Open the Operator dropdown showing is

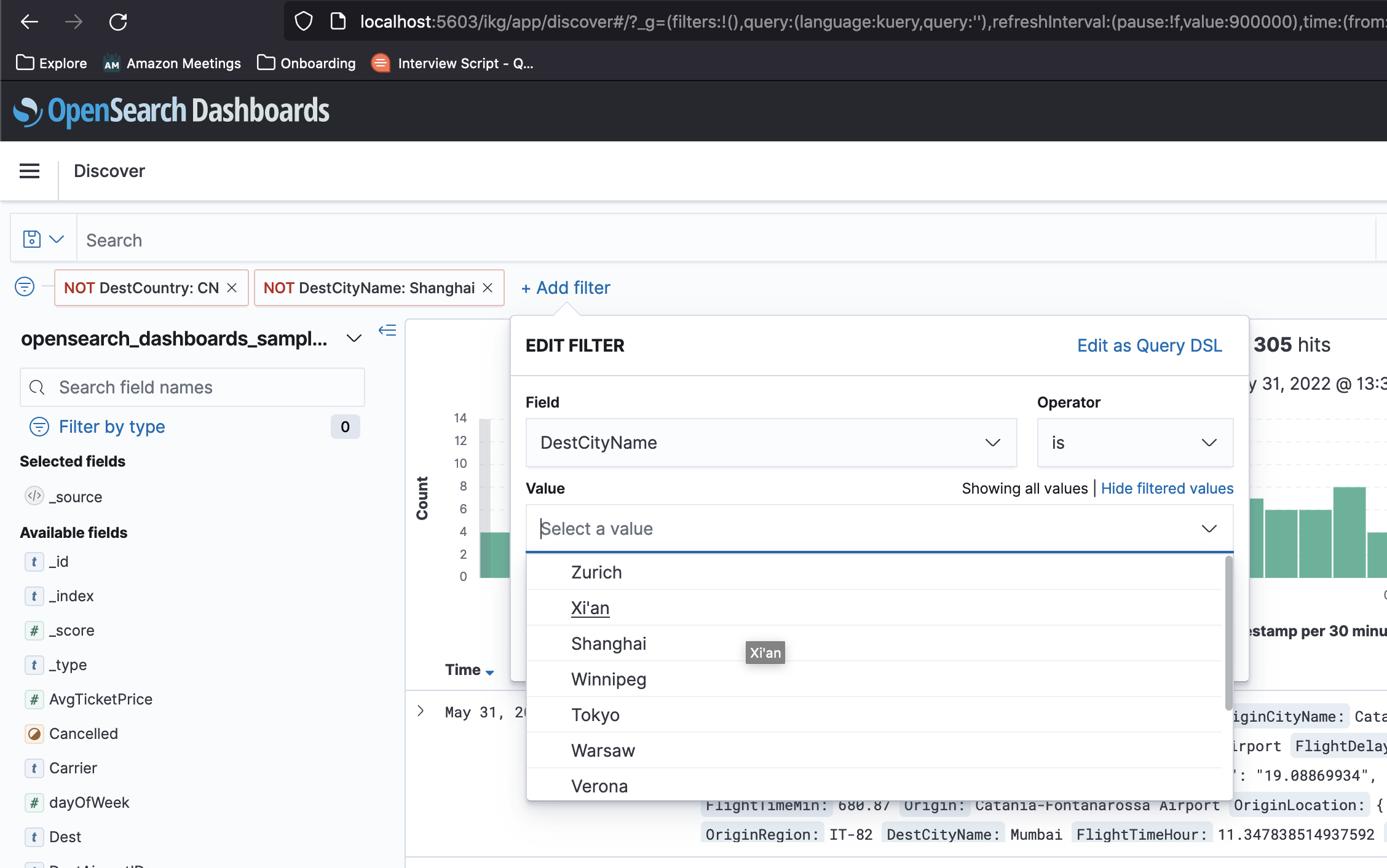tap(1134, 443)
